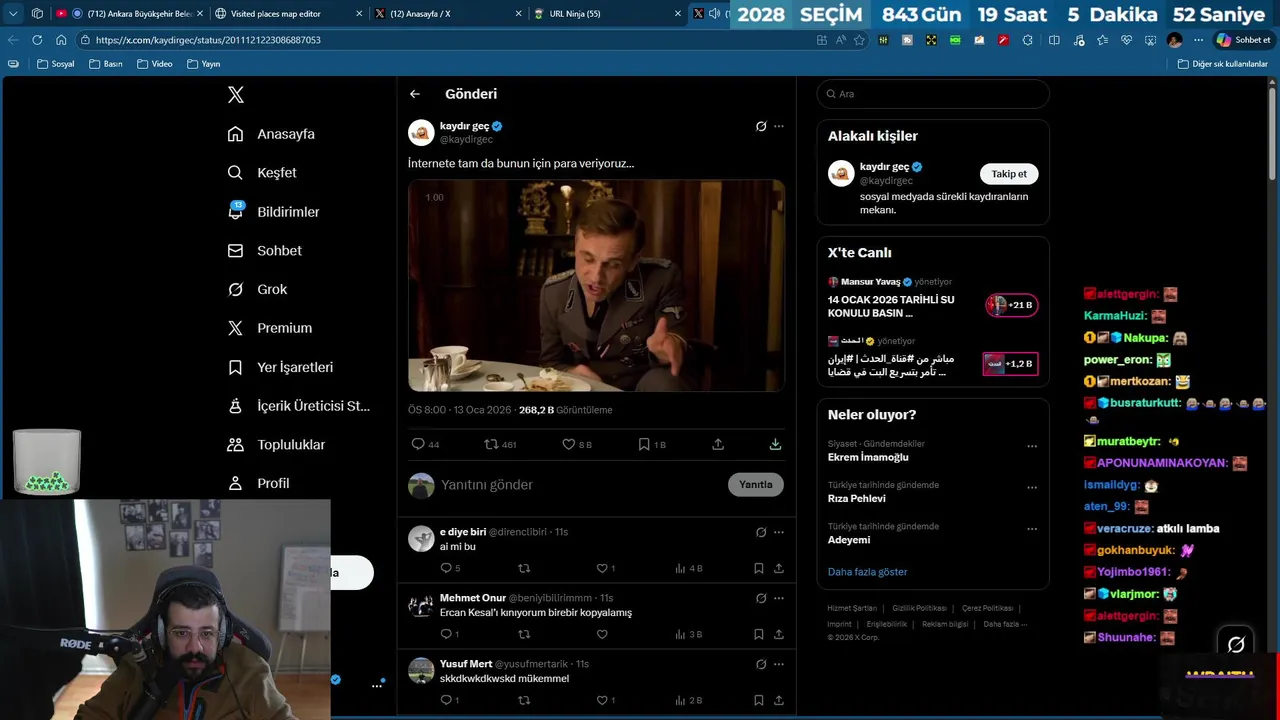Go back with the Gönderi arrow
1280x720 pixels.
[415, 94]
